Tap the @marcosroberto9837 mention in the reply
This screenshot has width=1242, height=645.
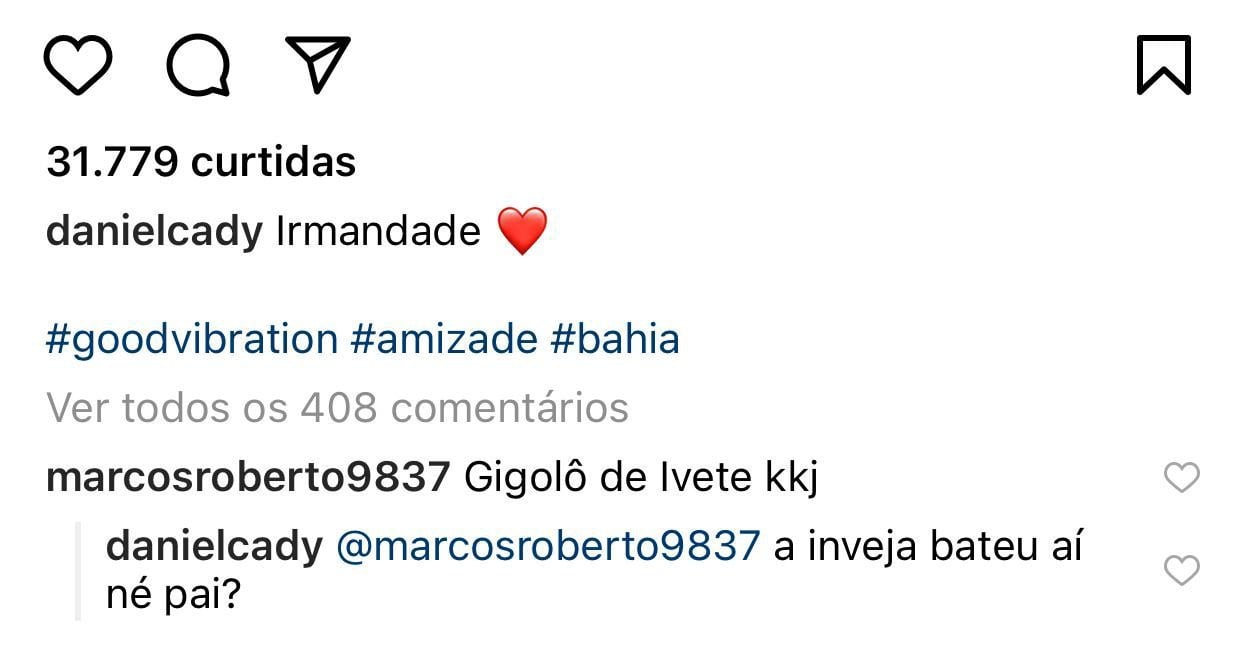[x=548, y=547]
